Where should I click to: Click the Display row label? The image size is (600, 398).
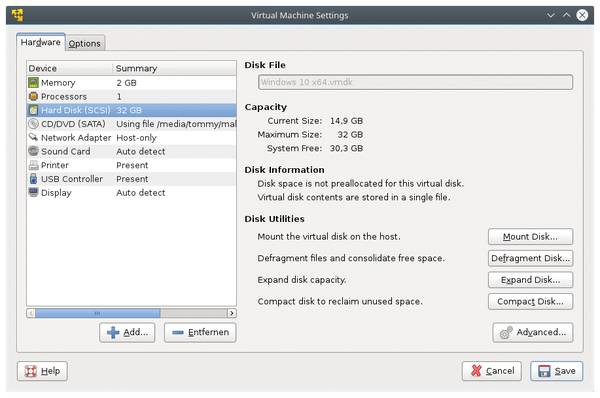pos(56,193)
